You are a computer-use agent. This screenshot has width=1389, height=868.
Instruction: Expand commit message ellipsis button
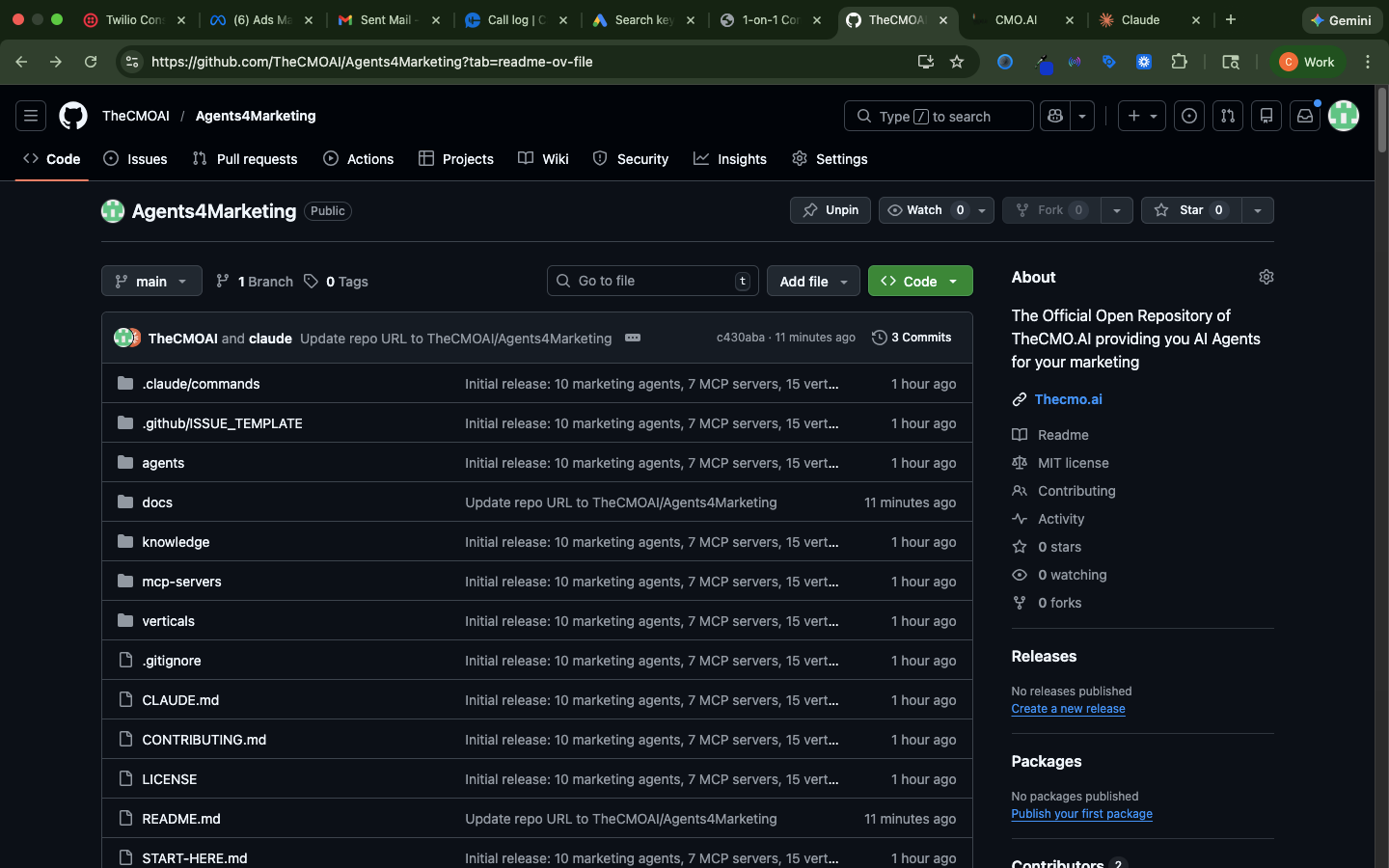tap(633, 338)
